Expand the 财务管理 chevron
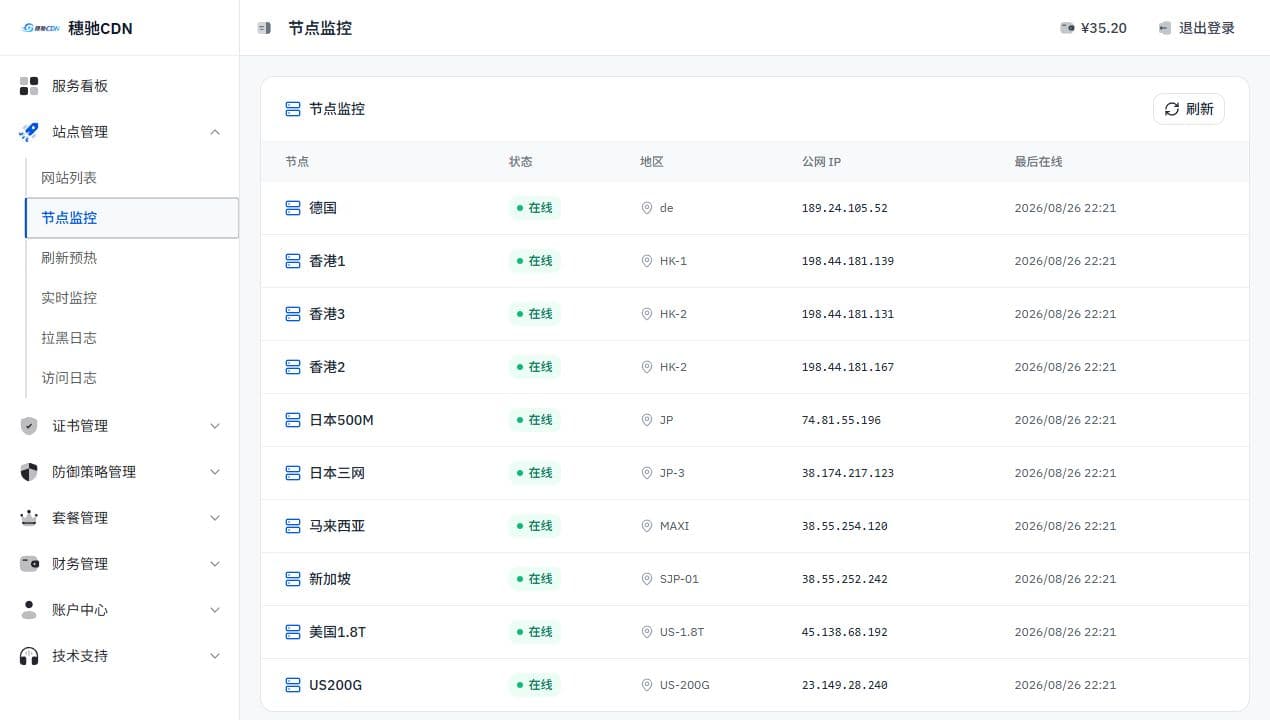The image size is (1270, 720). coord(215,564)
